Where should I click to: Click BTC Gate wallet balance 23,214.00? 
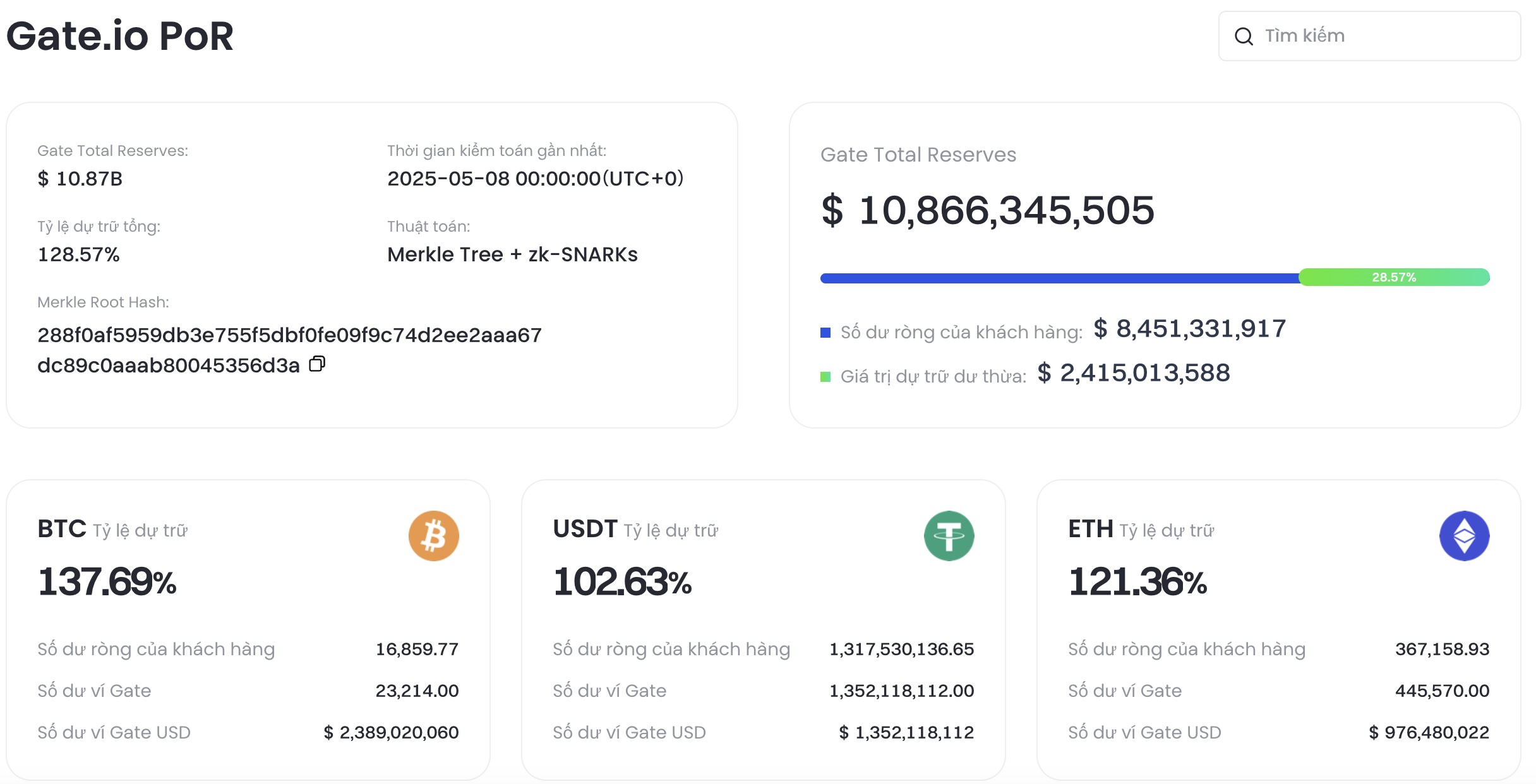417,691
